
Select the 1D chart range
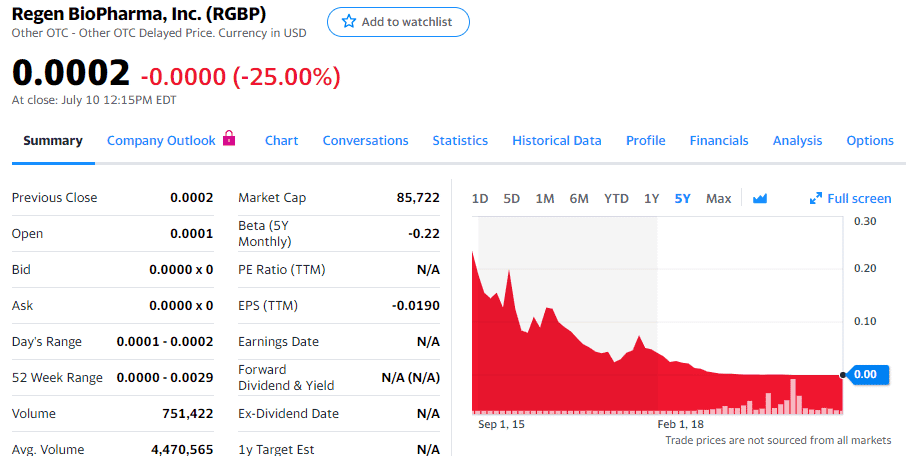(x=480, y=198)
